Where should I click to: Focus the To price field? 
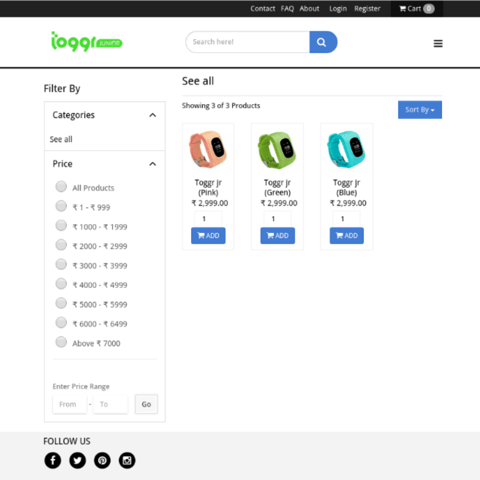pos(110,404)
